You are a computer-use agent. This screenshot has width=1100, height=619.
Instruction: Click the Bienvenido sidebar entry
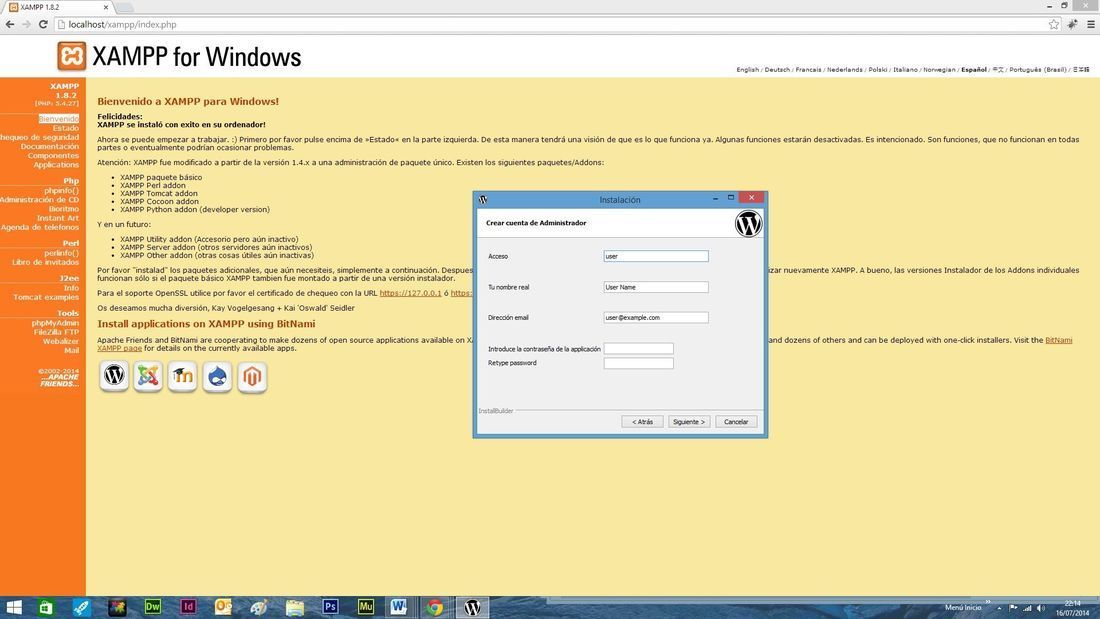(59, 119)
